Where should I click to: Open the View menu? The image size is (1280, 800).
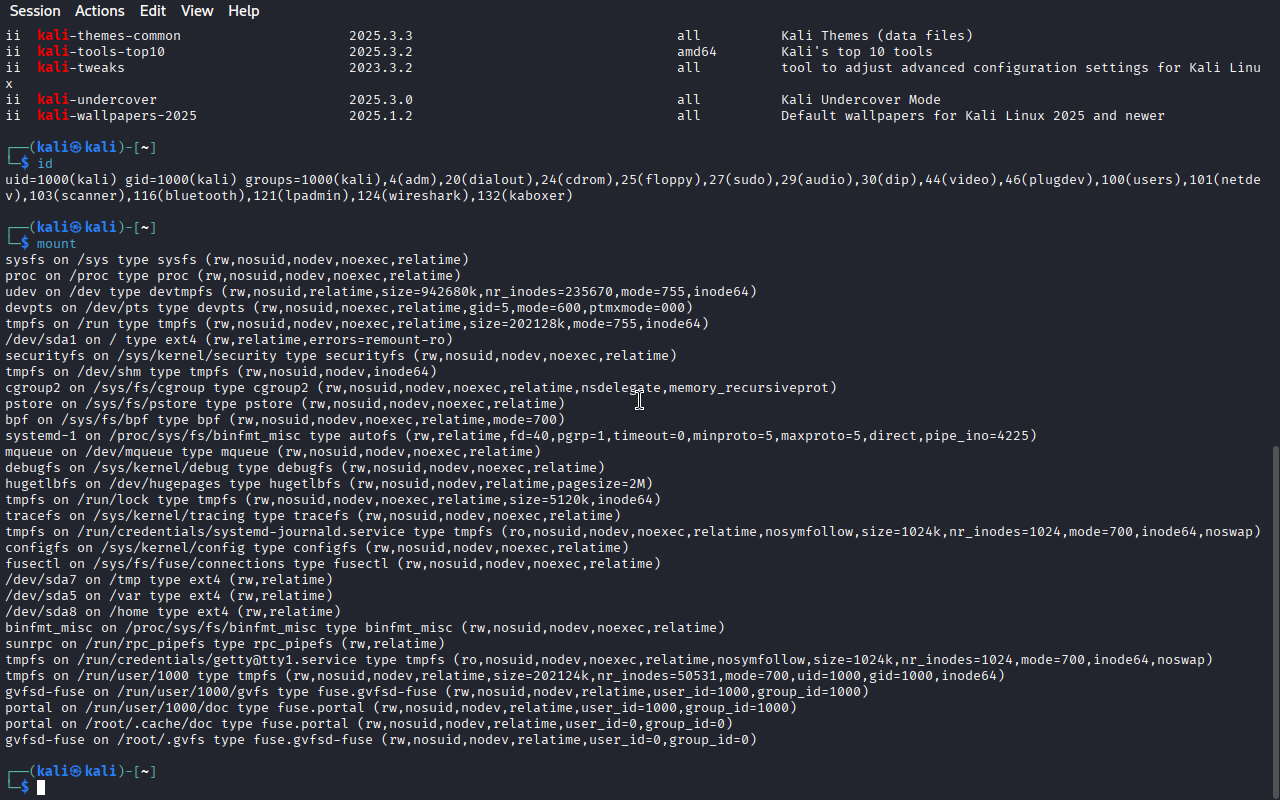click(197, 11)
